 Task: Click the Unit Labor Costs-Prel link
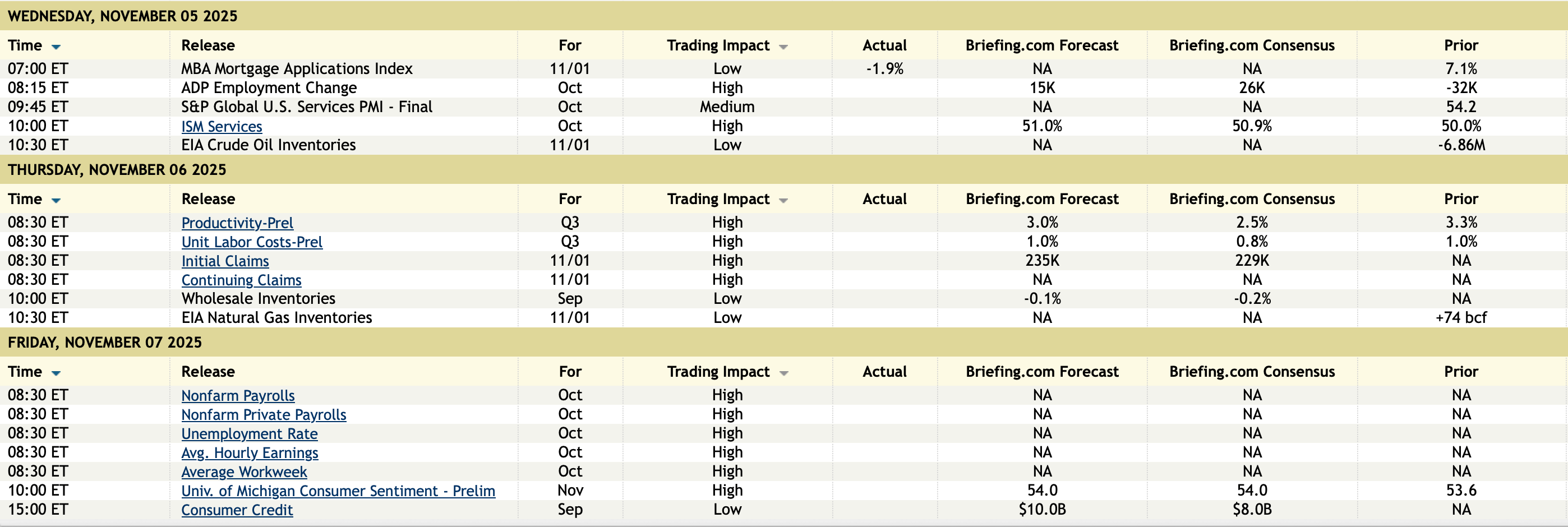pyautogui.click(x=251, y=242)
